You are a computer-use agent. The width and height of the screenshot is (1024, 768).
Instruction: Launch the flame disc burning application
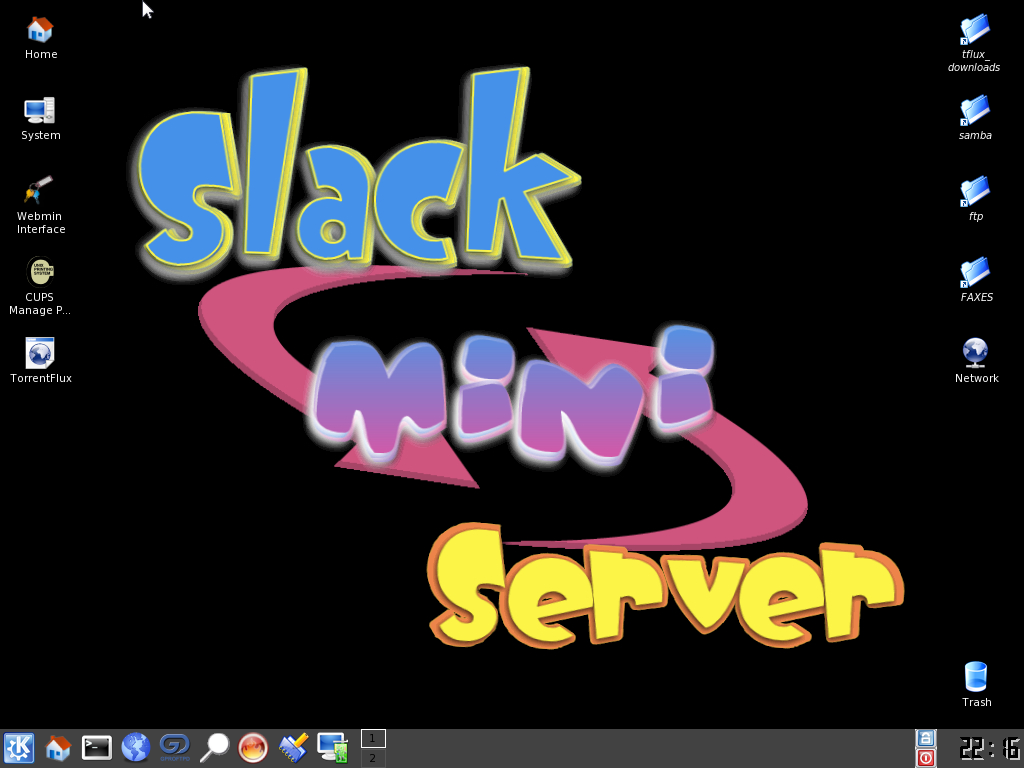pyautogui.click(x=253, y=747)
